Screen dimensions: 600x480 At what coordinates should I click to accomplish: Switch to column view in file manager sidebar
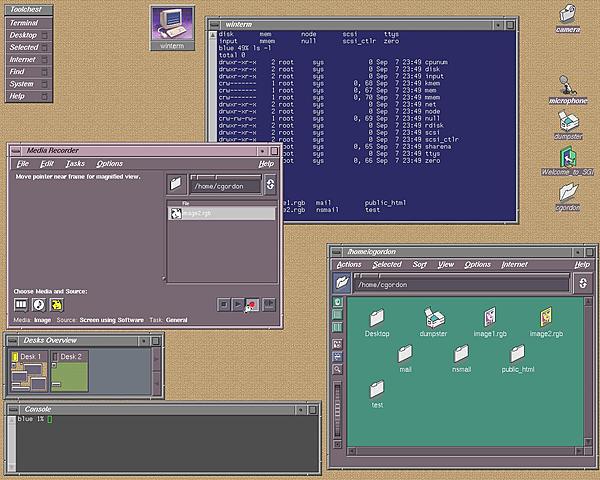click(x=337, y=327)
